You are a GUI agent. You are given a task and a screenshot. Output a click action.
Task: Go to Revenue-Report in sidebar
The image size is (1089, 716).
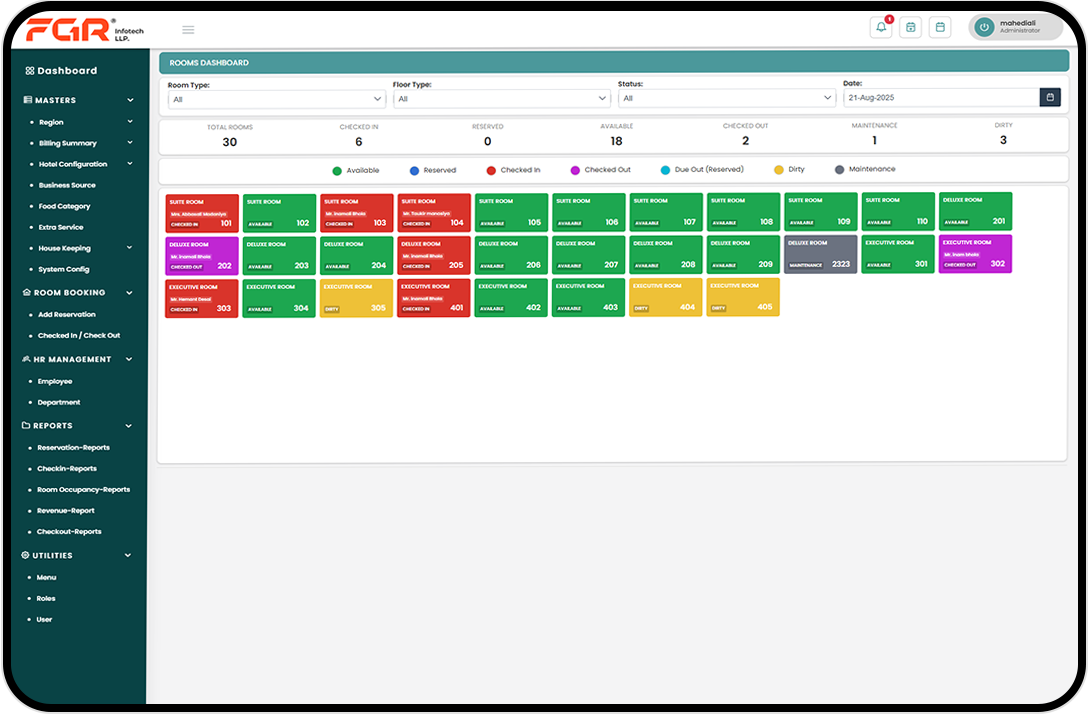tap(66, 511)
